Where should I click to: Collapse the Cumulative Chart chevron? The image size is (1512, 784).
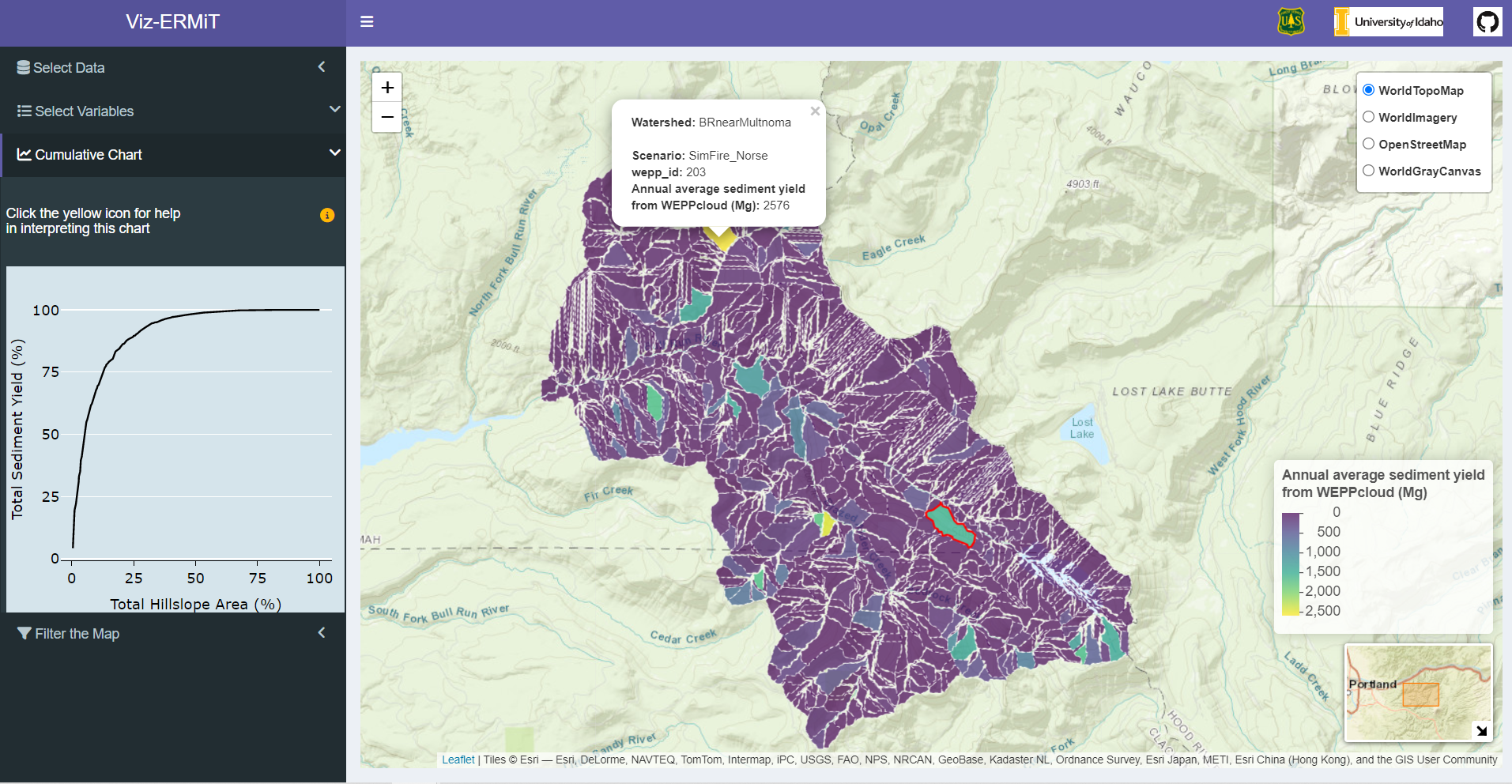pos(334,153)
